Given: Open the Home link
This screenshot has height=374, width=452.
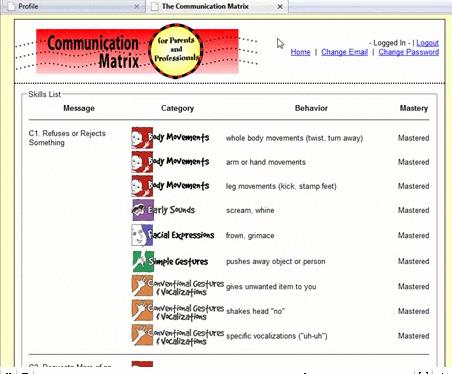Looking at the screenshot, I should 300,52.
